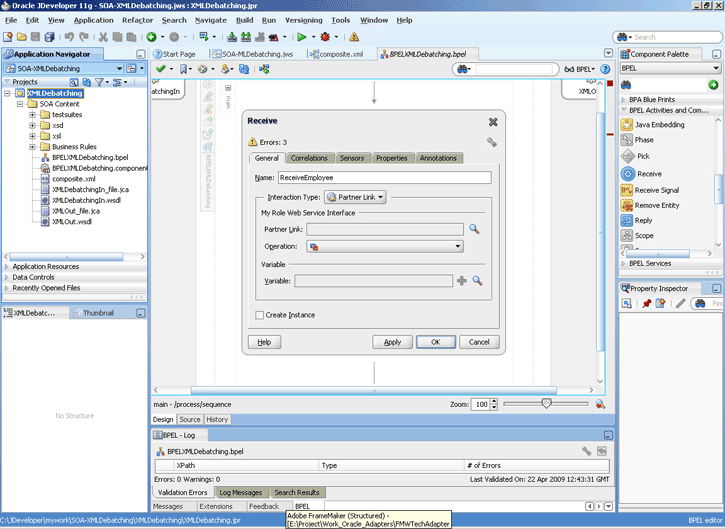Click the green plus to add a Variable

pos(461,281)
